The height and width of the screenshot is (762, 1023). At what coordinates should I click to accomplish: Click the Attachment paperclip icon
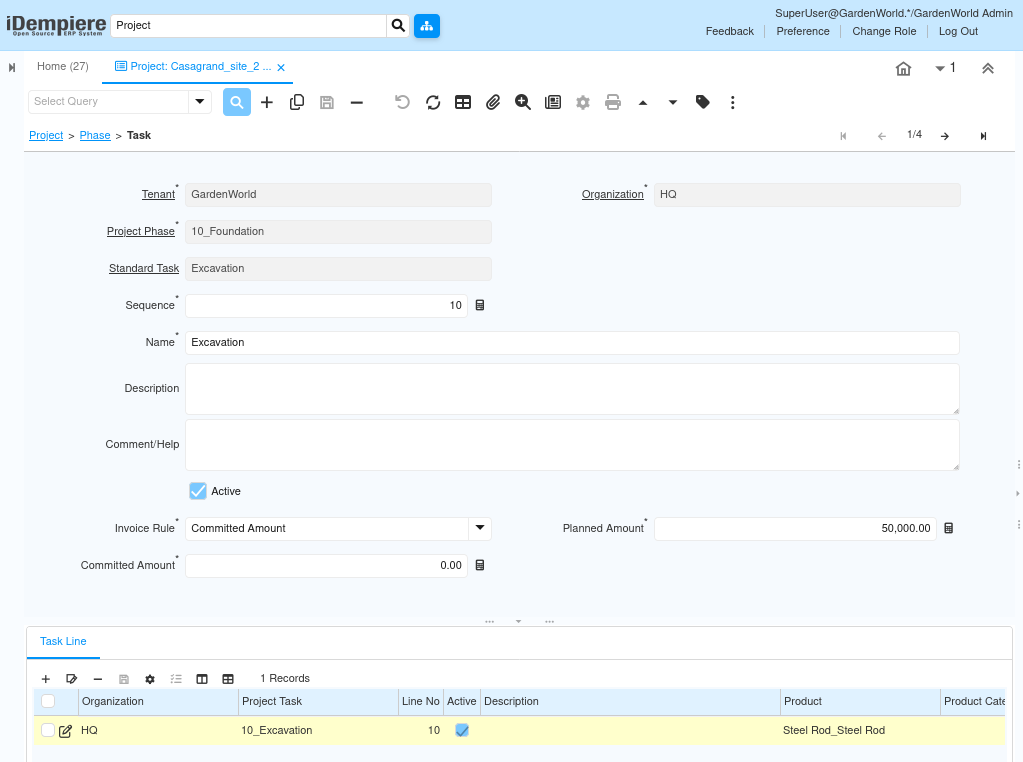pos(493,102)
